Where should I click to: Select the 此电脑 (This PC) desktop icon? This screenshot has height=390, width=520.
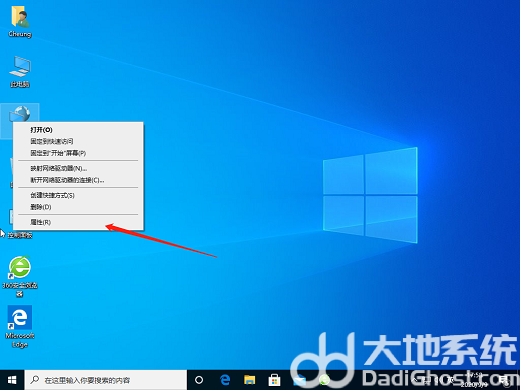[20, 72]
